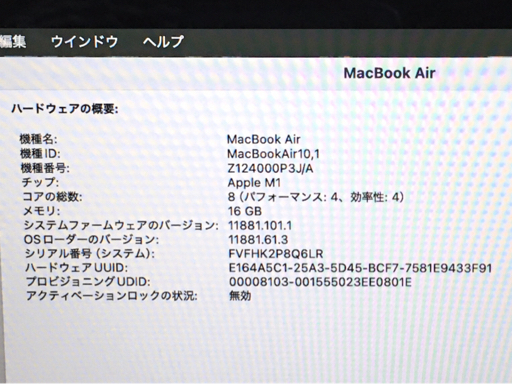The width and height of the screenshot is (512, 384).
Task: Click firmware version 11881.101.1
Action: click(260, 226)
